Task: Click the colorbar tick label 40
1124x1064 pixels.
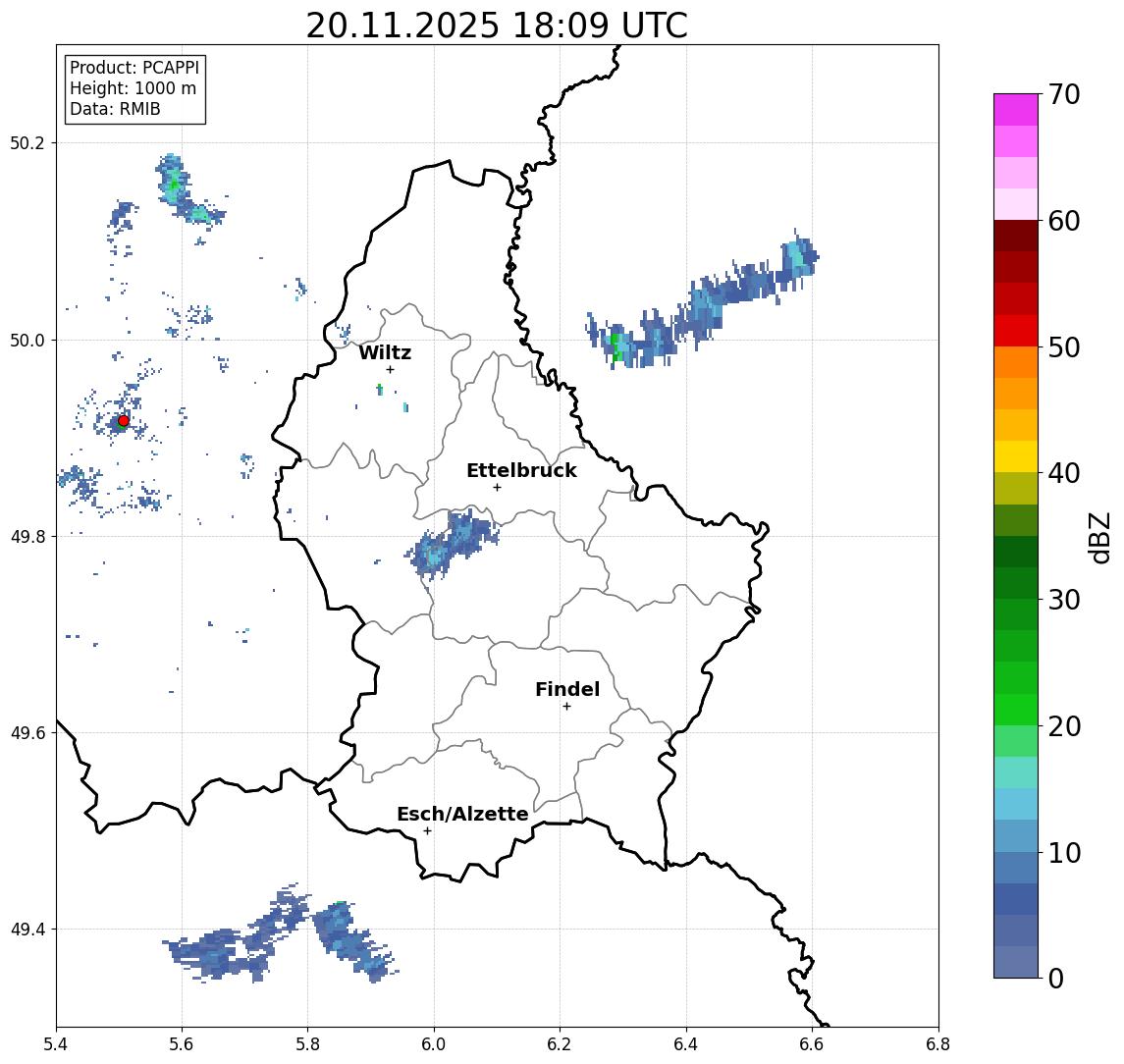Action: (x=1064, y=473)
